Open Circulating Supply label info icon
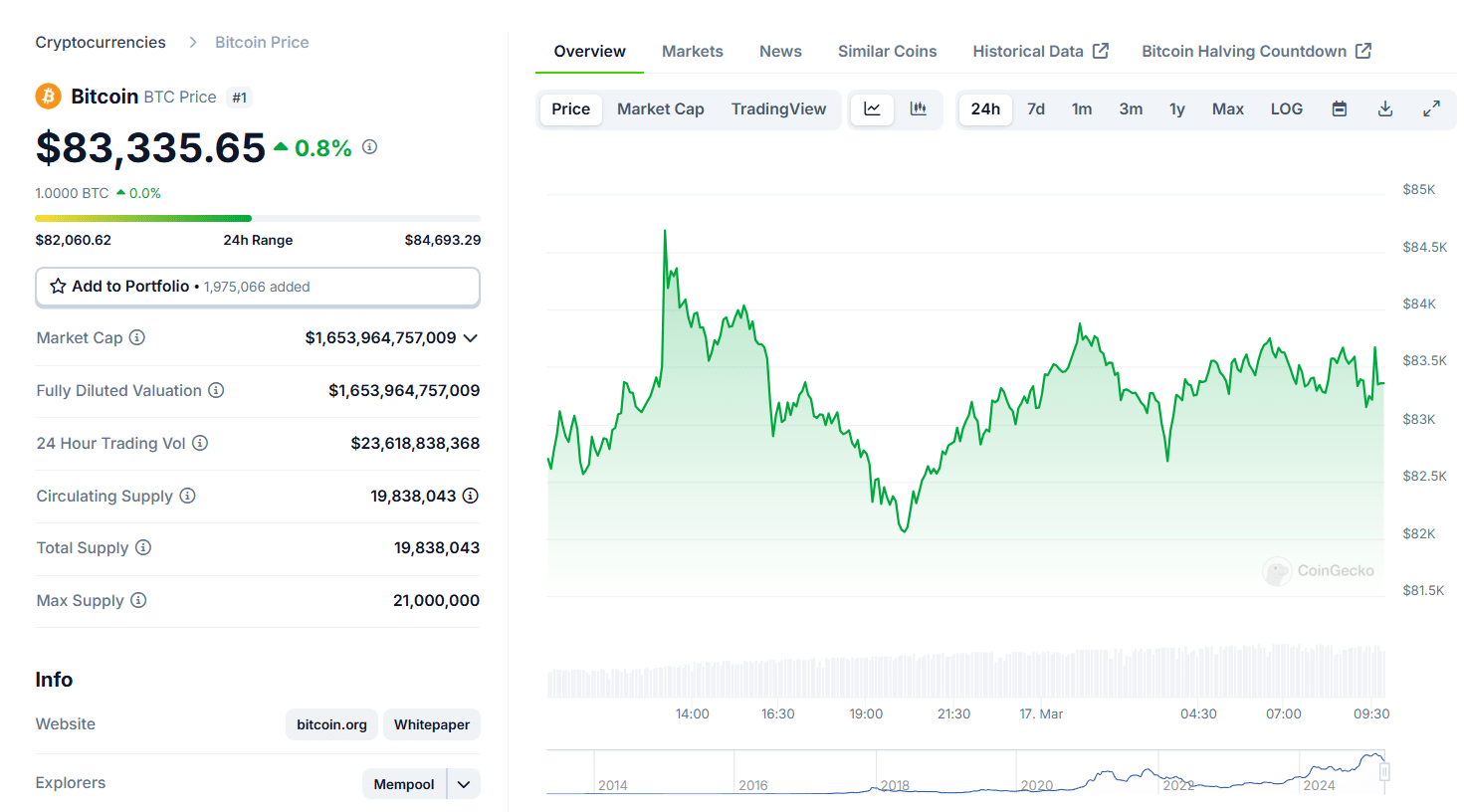Image resolution: width=1464 pixels, height=812 pixels. pyautogui.click(x=187, y=496)
